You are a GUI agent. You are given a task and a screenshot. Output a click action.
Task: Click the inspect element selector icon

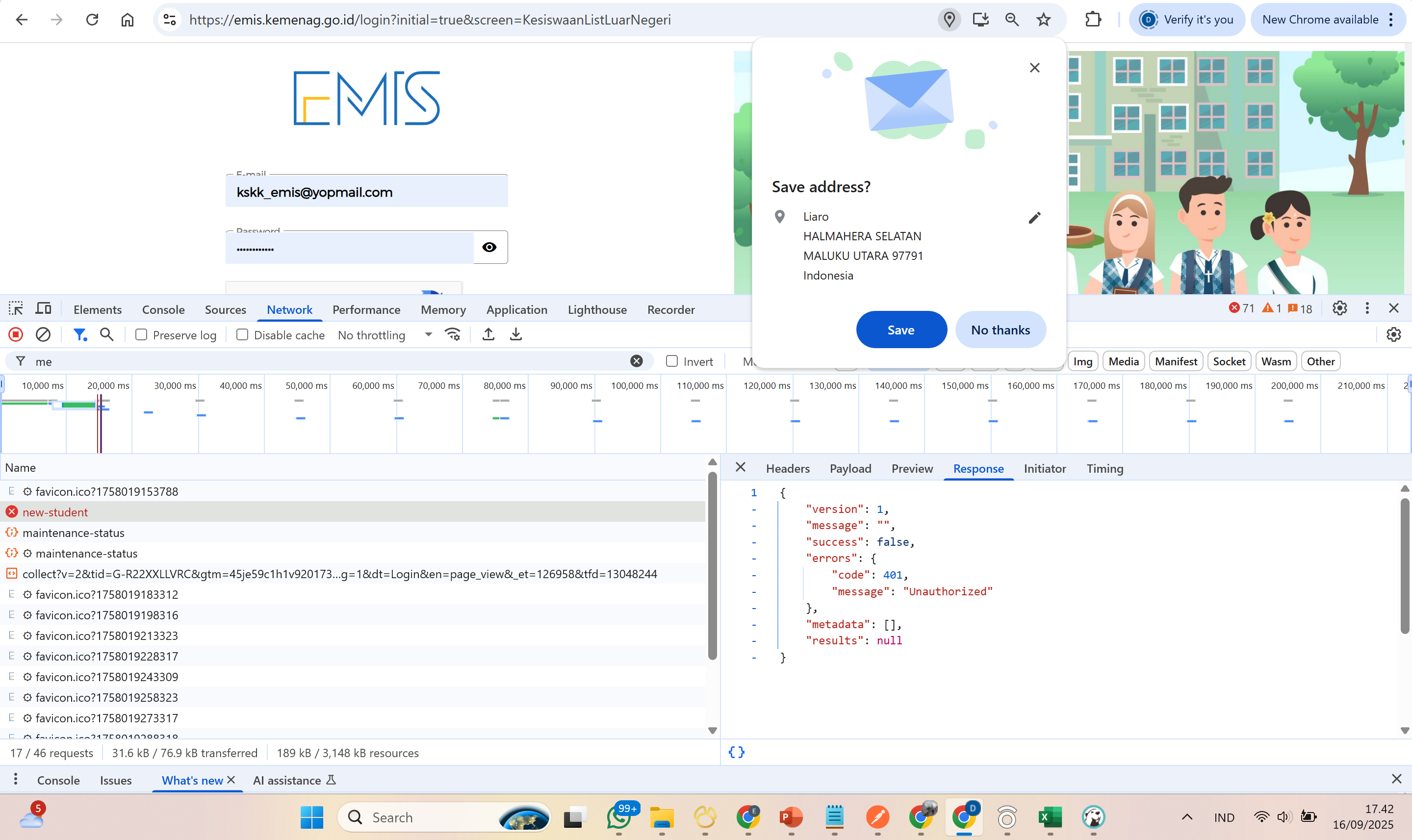pyautogui.click(x=16, y=309)
